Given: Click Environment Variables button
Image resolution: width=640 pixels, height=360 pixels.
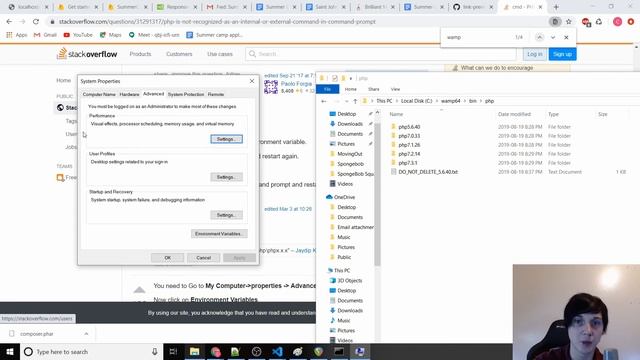Looking at the screenshot, I should click(x=219, y=234).
